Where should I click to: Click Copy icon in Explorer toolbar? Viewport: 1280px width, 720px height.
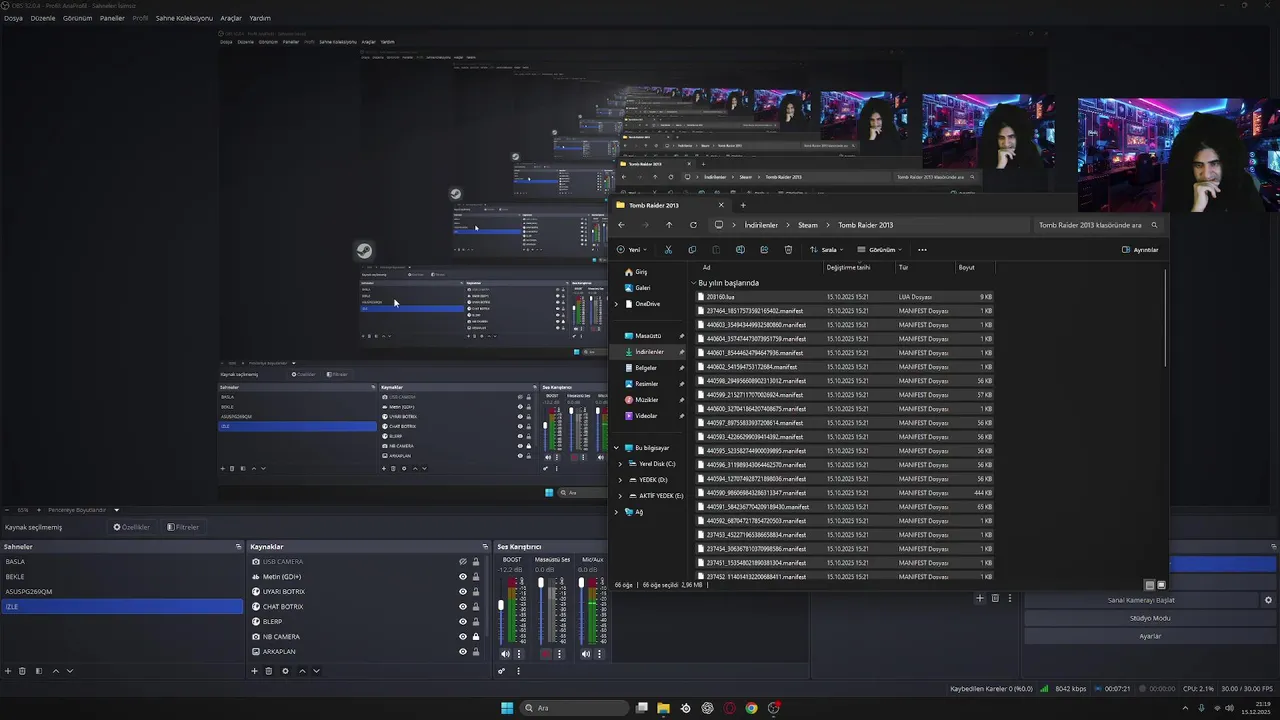pyautogui.click(x=692, y=250)
